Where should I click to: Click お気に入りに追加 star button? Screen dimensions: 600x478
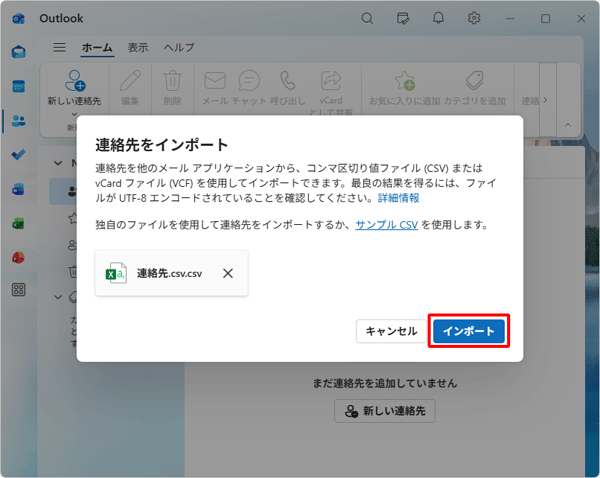pyautogui.click(x=404, y=88)
